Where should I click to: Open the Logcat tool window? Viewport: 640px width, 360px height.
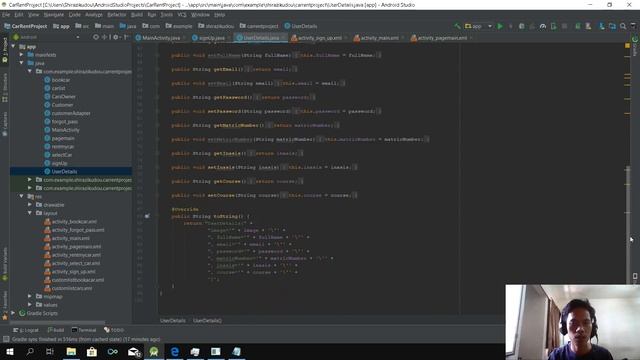pos(26,330)
